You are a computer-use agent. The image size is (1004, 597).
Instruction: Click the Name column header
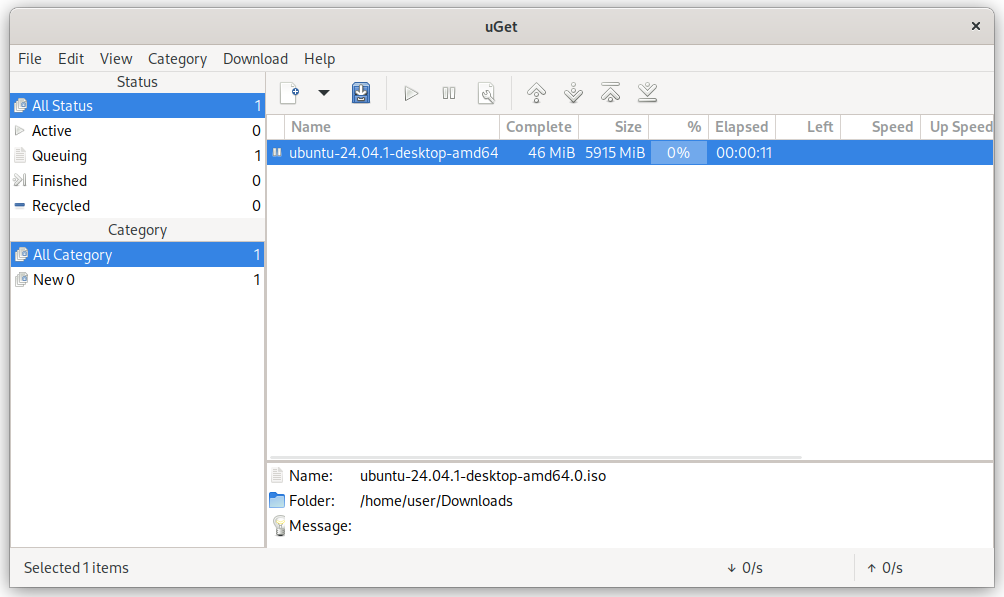pos(390,127)
